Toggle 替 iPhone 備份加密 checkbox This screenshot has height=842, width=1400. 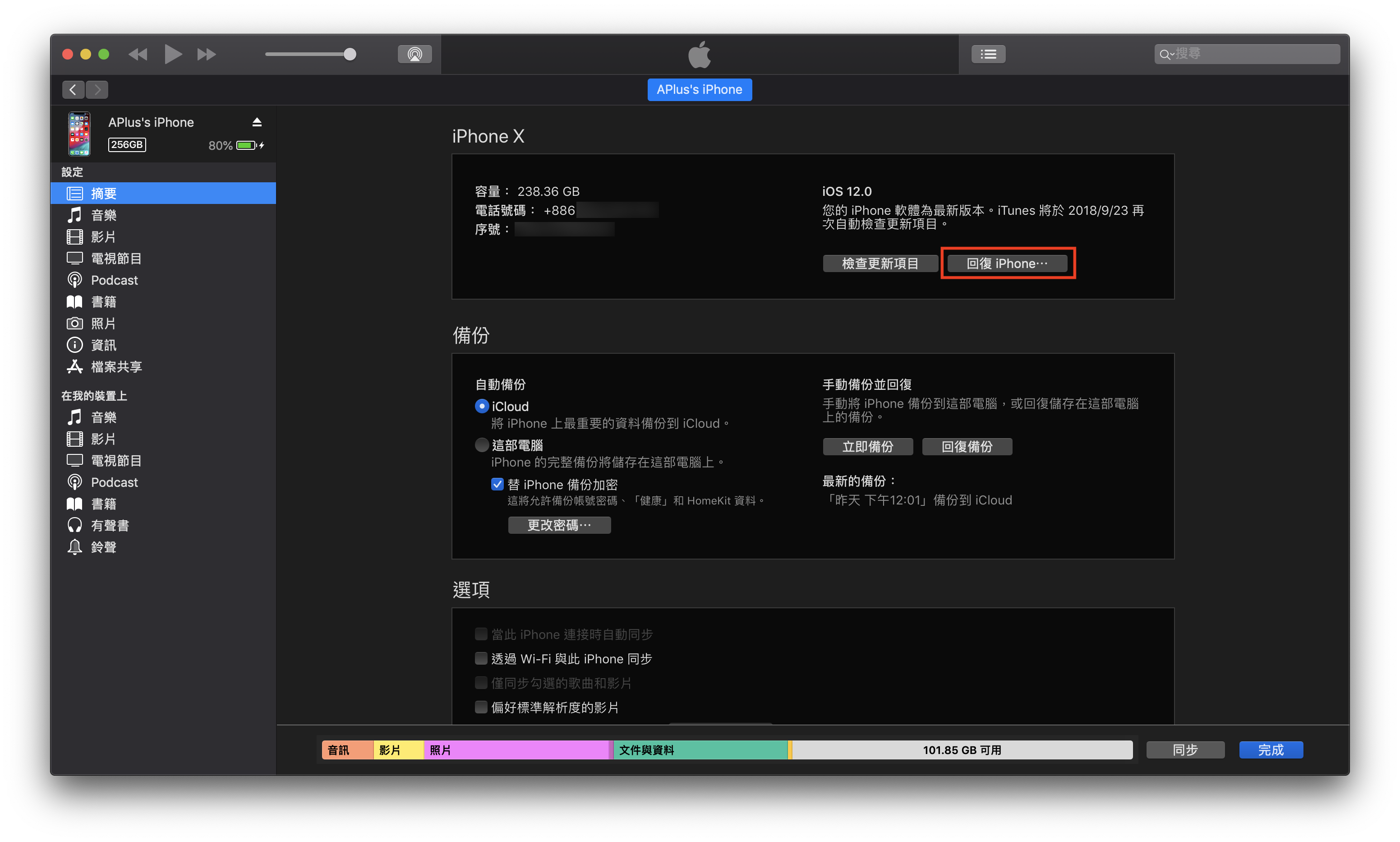pyautogui.click(x=497, y=484)
